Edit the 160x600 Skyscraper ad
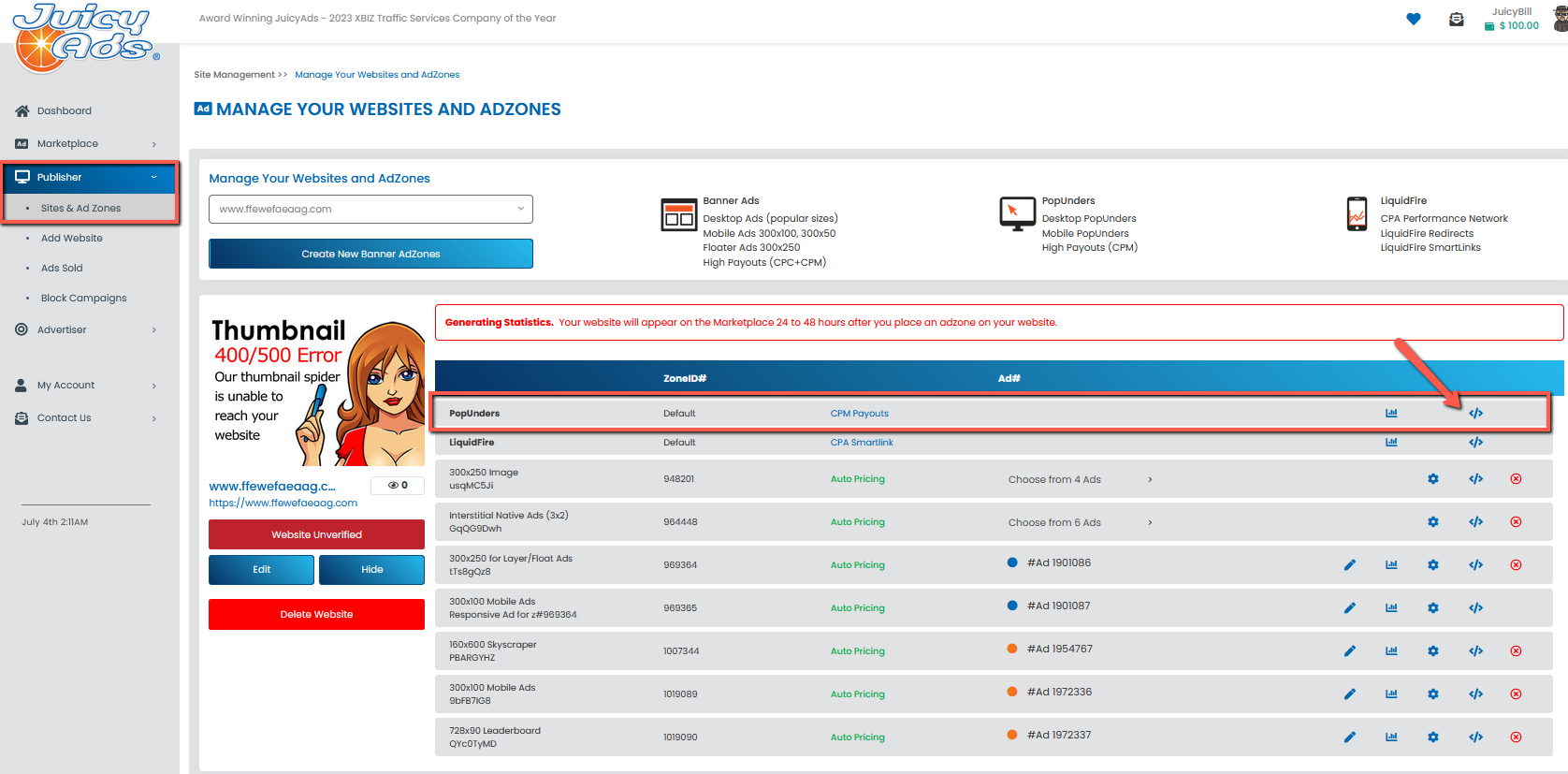This screenshot has height=774, width=1568. click(1350, 651)
